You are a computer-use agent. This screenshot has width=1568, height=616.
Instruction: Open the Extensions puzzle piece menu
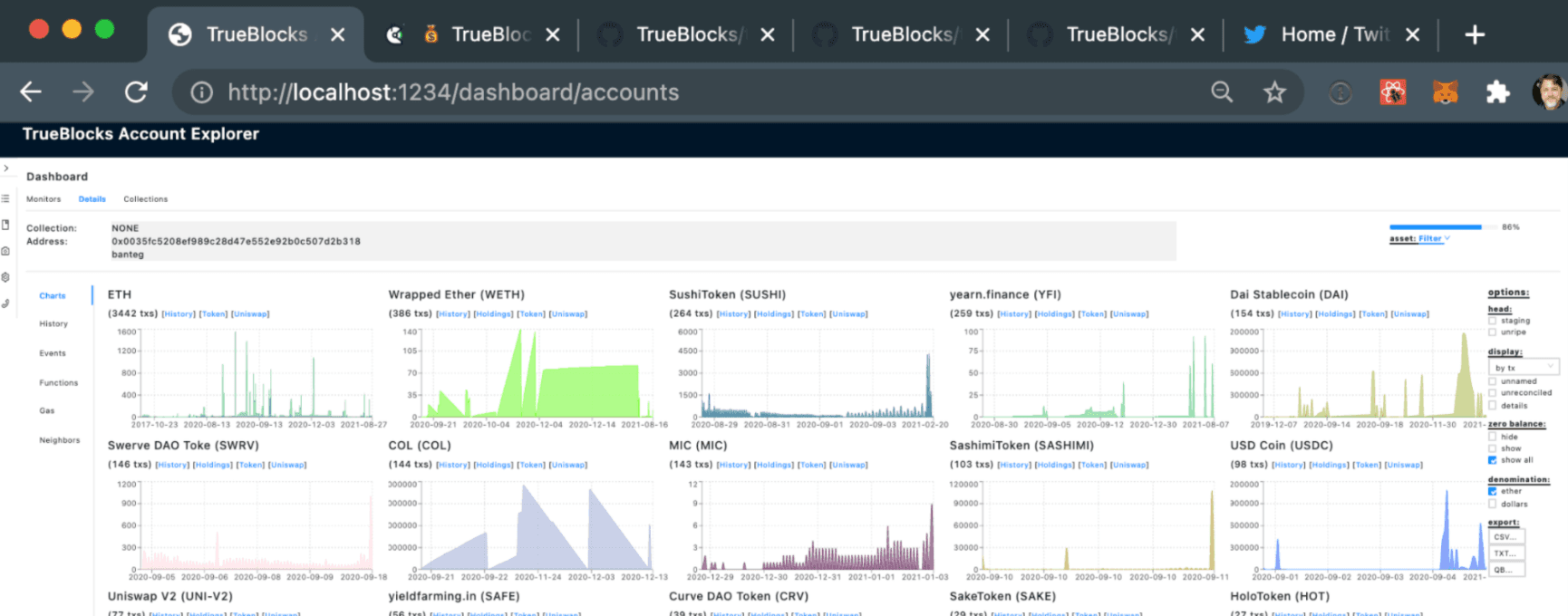click(1497, 91)
